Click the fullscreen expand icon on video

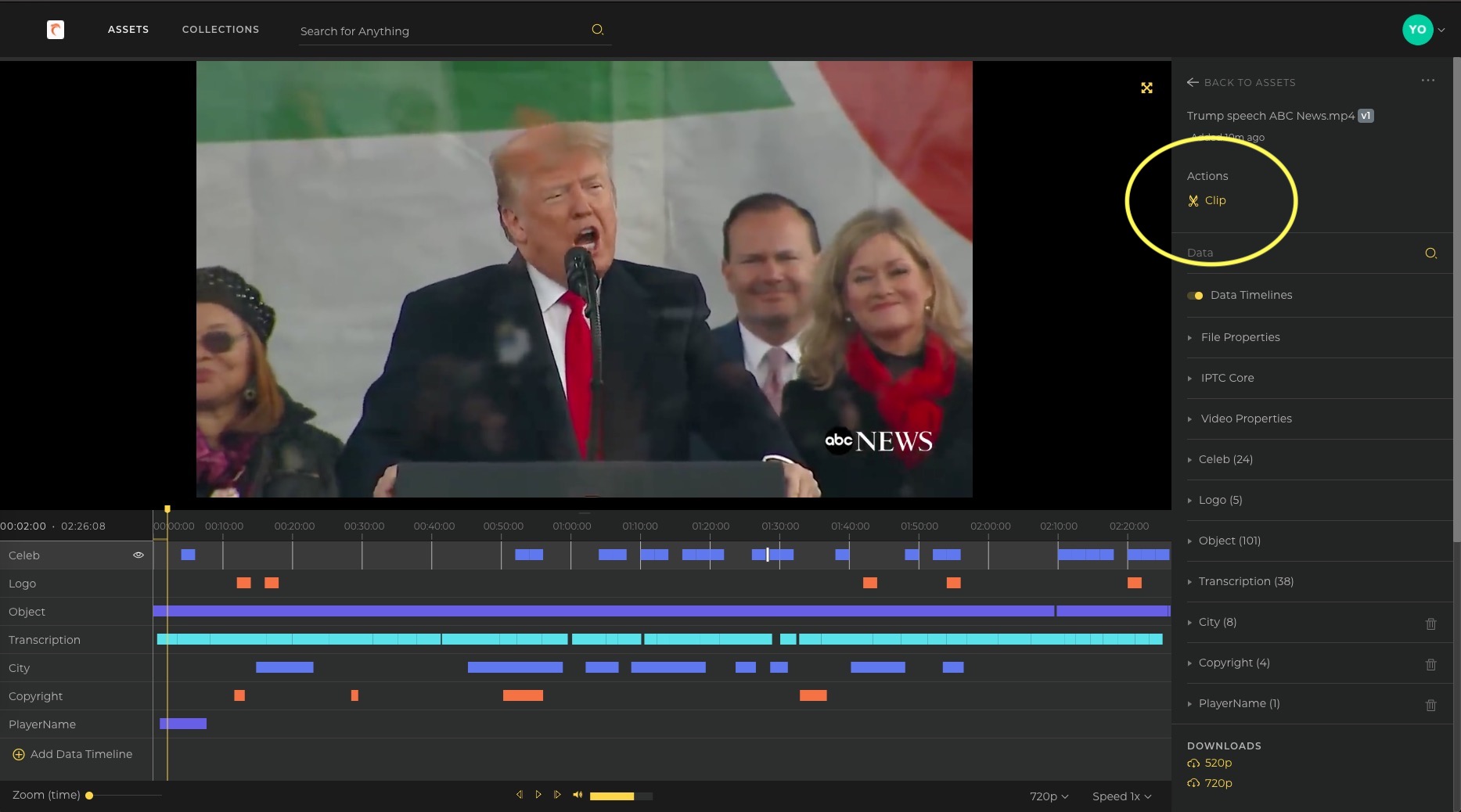[x=1146, y=88]
